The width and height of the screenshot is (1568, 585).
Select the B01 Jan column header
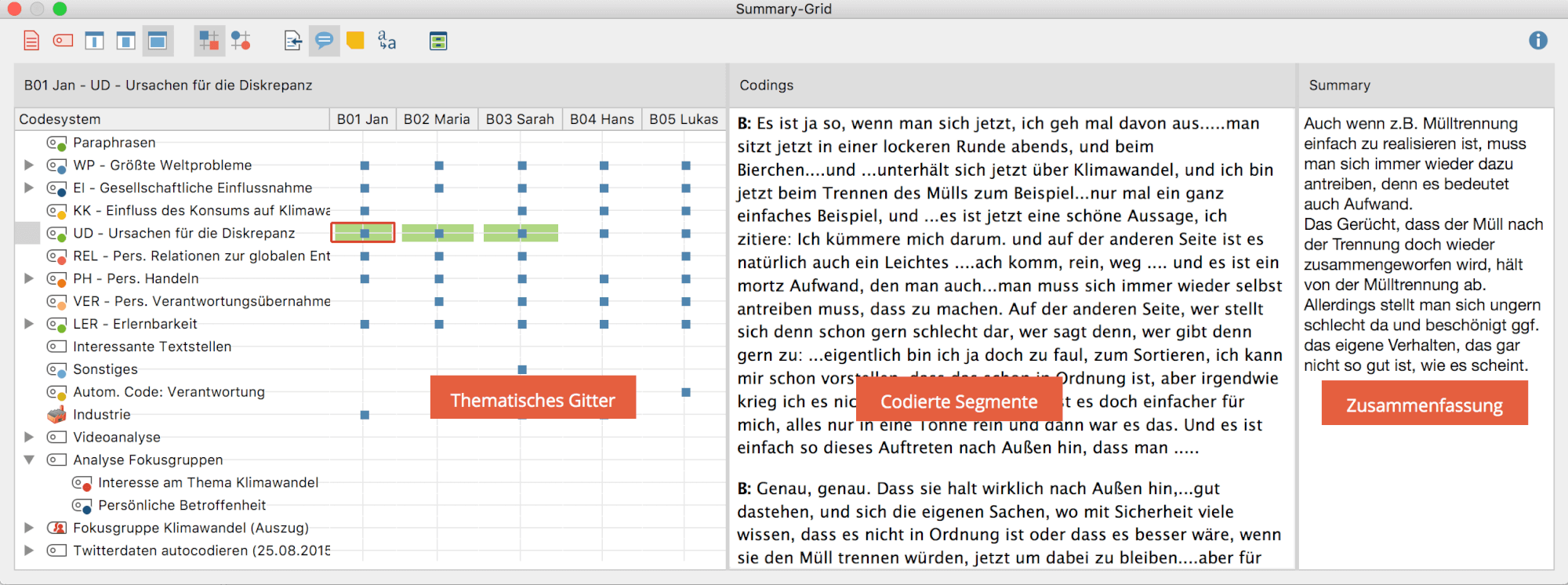point(362,119)
